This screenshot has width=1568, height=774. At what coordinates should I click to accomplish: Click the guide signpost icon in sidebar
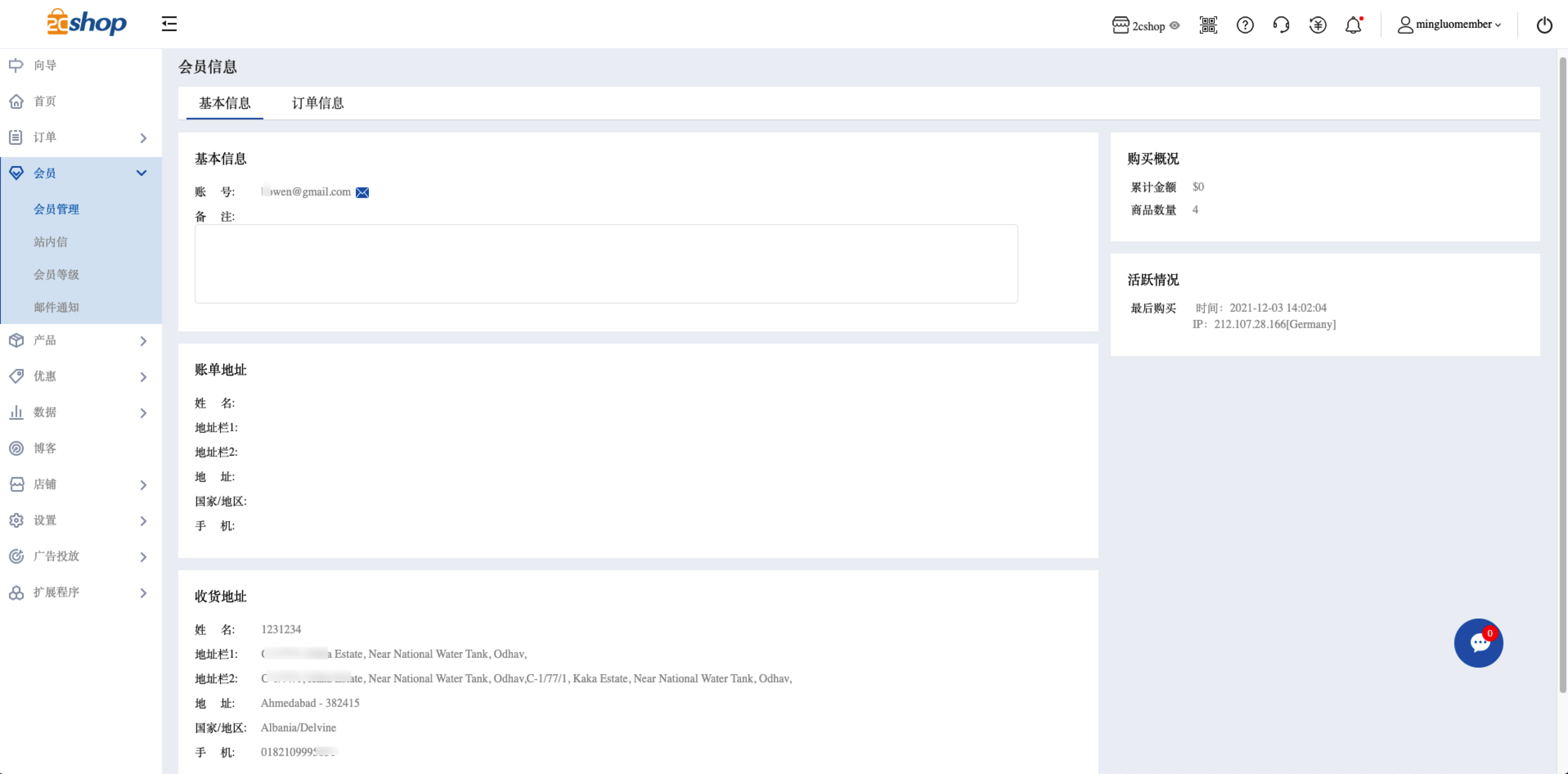point(16,65)
